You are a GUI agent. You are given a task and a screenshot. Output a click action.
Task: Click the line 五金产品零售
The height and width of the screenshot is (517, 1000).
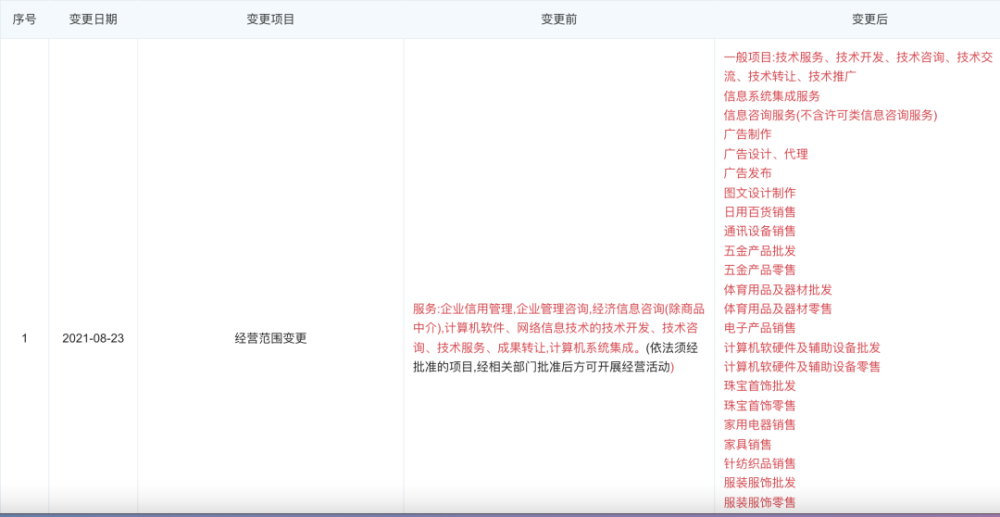[760, 270]
